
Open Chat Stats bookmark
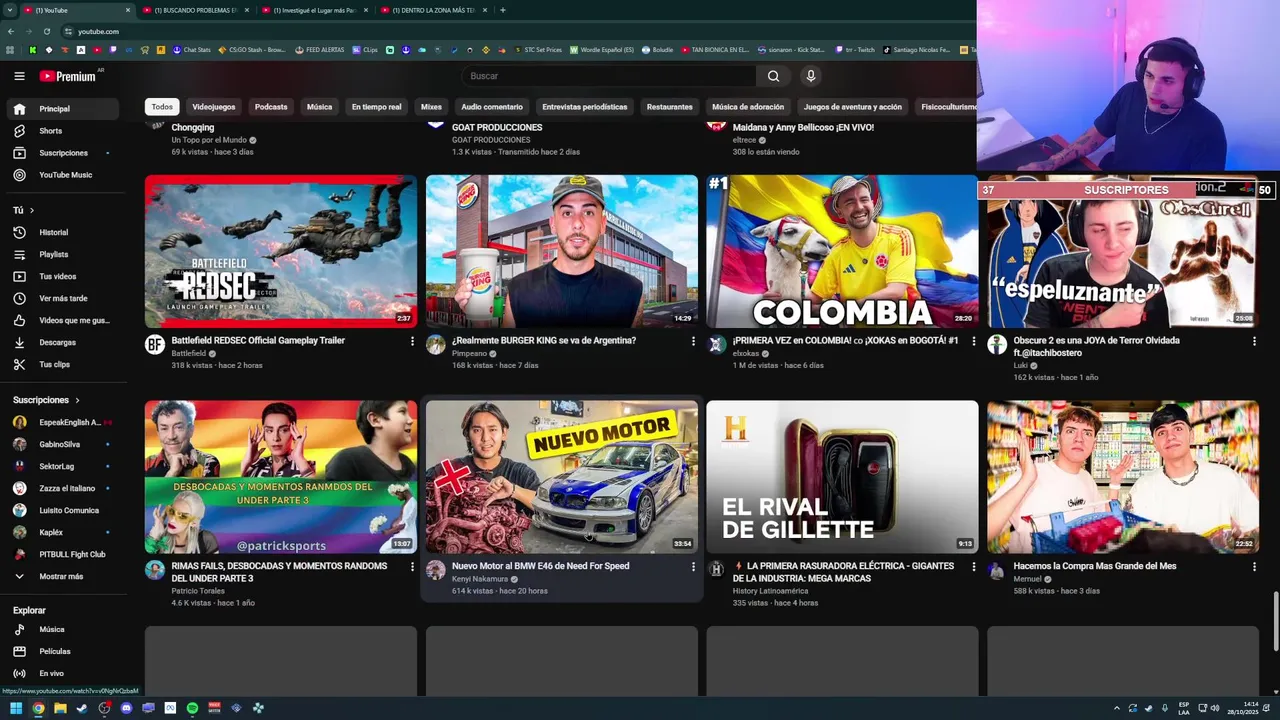pos(192,49)
